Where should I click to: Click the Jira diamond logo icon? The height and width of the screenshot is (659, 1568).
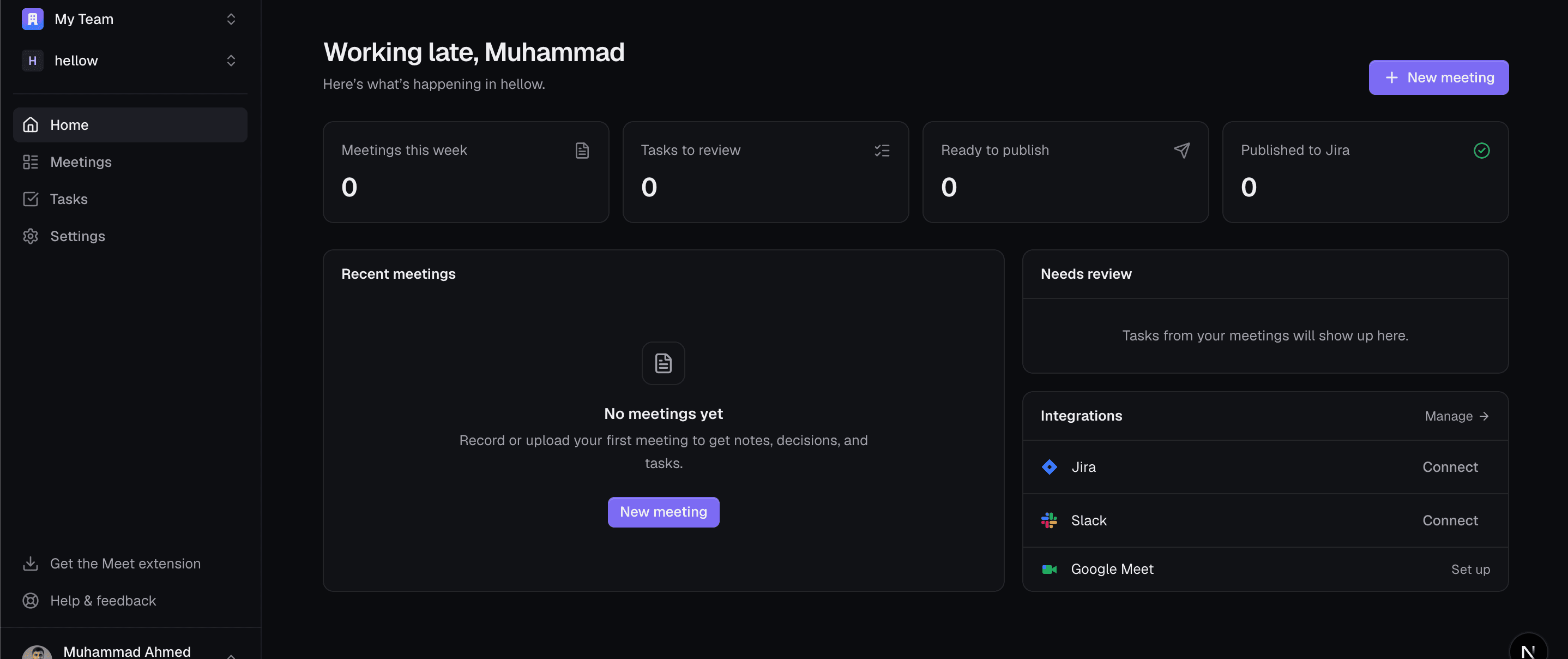[1050, 467]
